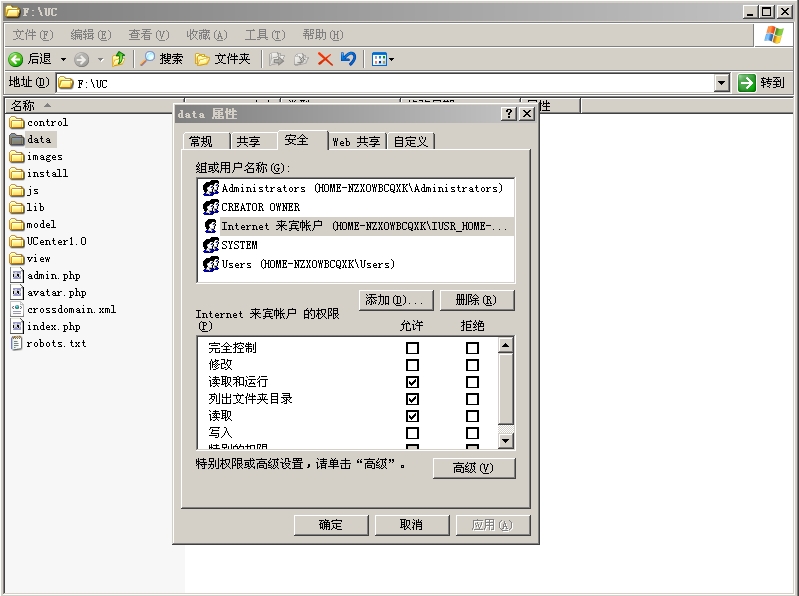The width and height of the screenshot is (799, 596).
Task: Check Allow for Modify (修改)
Action: tap(412, 365)
